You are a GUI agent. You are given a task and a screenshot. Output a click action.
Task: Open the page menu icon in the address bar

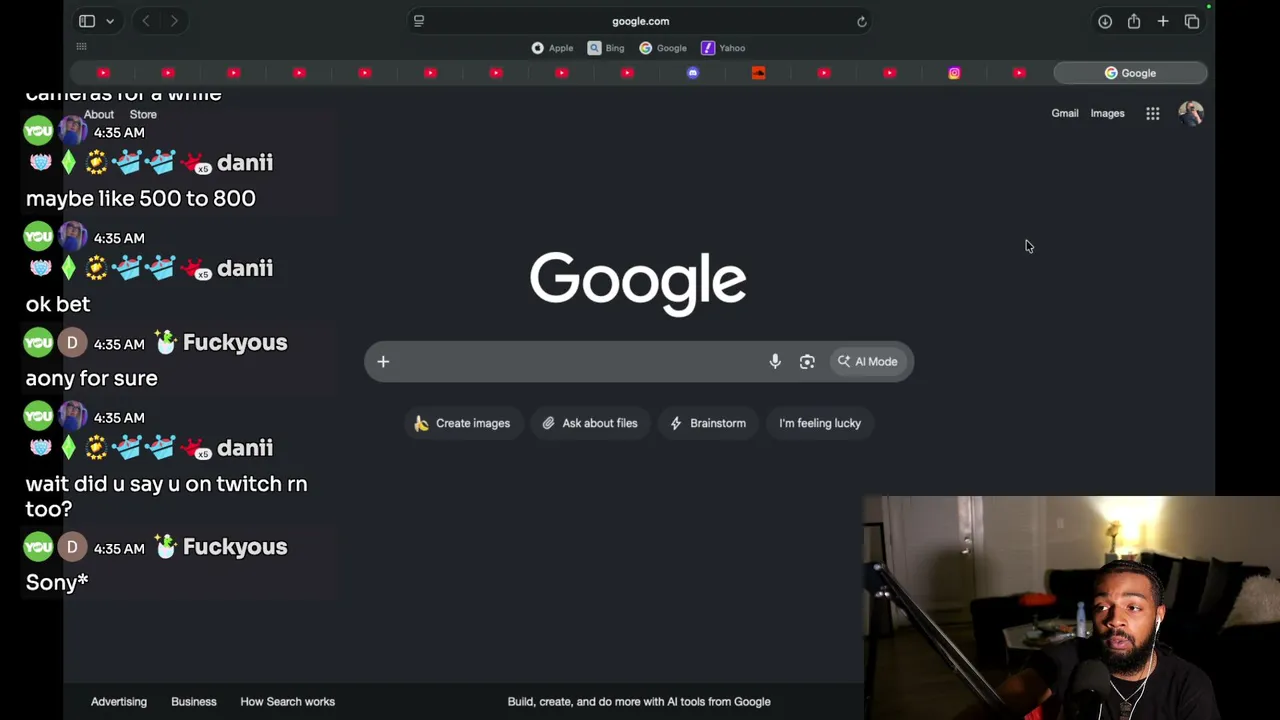click(x=419, y=21)
